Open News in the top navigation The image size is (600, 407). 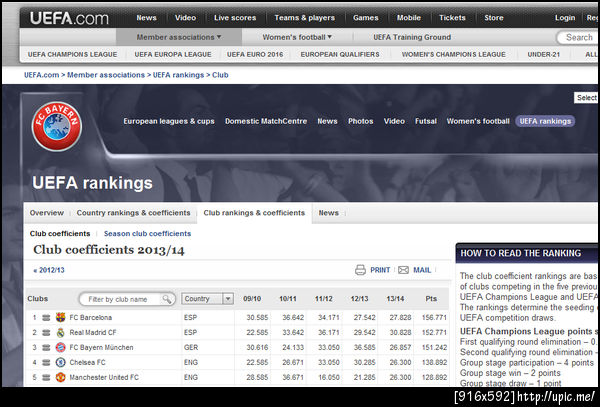[146, 18]
